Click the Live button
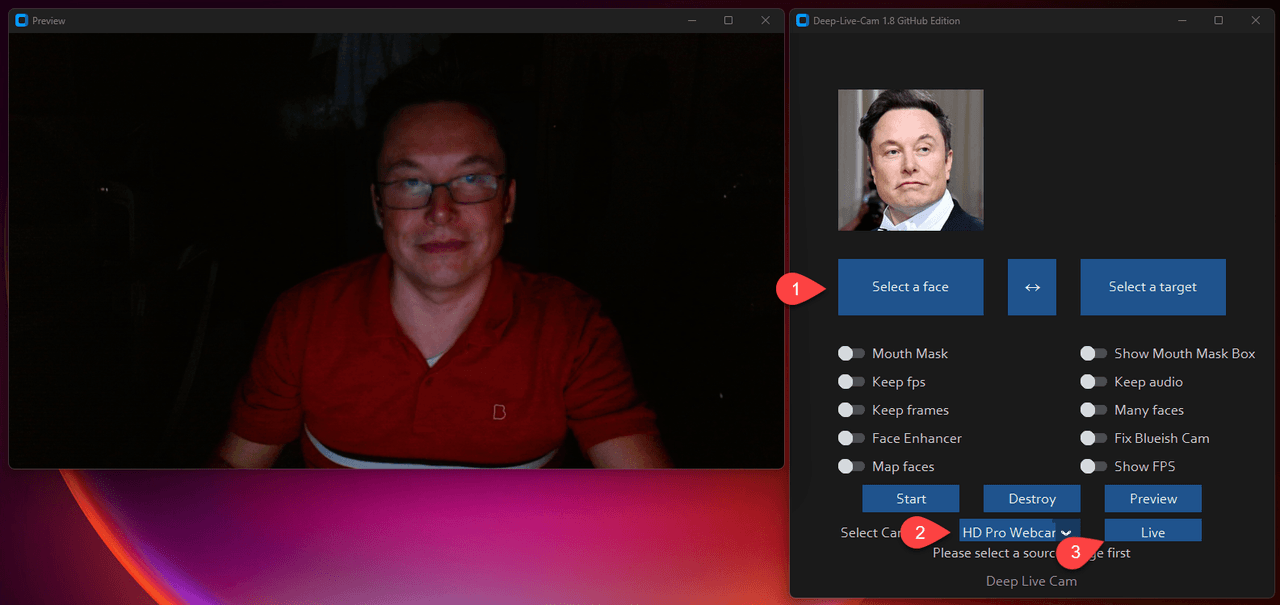Screen dimensions: 1280x605 (x=1152, y=532)
